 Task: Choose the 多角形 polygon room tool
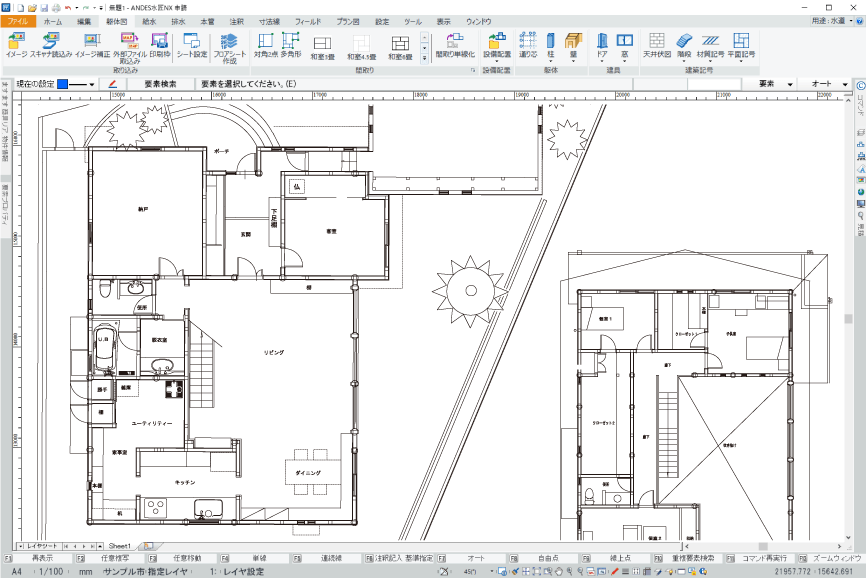coord(290,42)
